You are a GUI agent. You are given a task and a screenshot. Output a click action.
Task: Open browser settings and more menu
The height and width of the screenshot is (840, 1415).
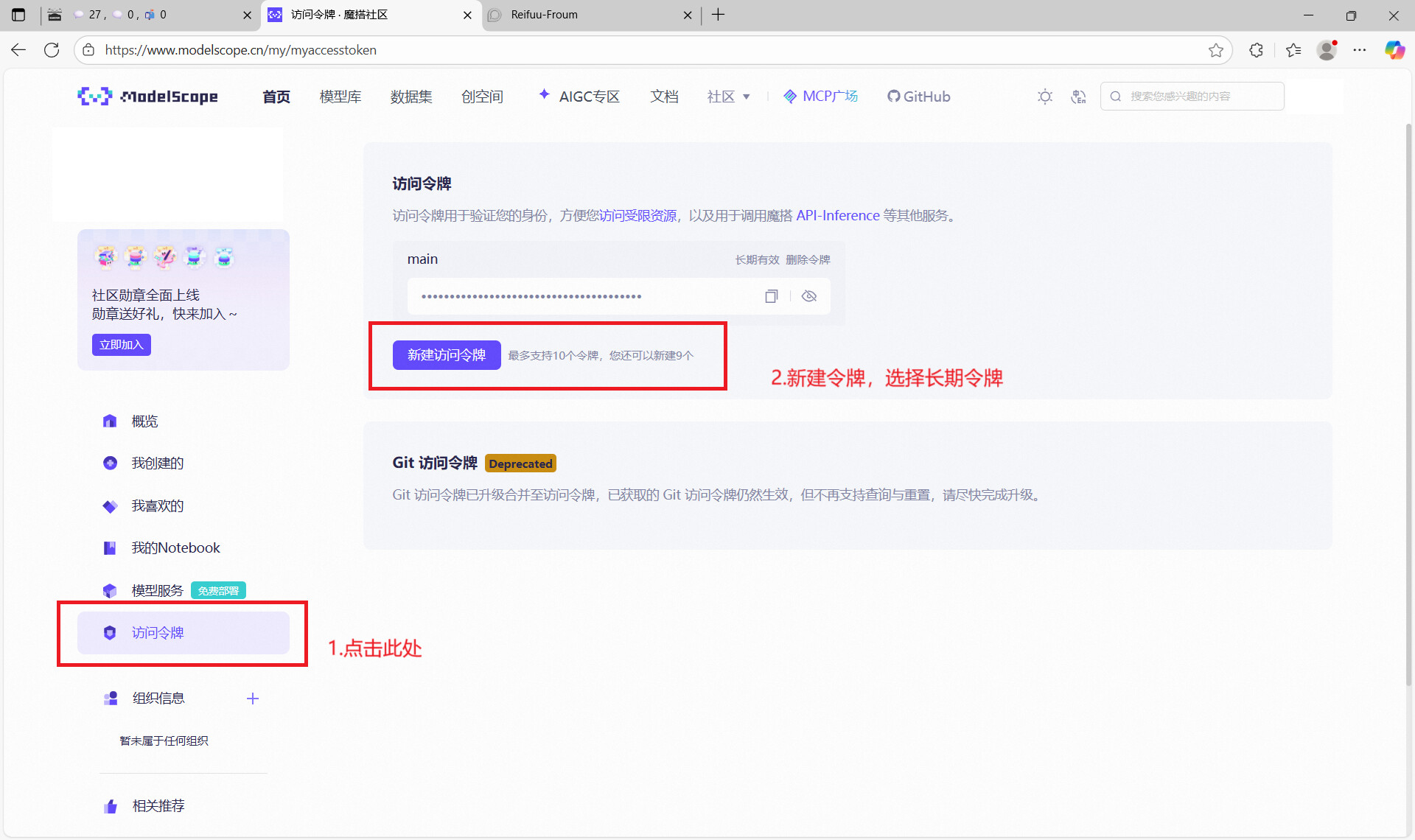pos(1360,50)
